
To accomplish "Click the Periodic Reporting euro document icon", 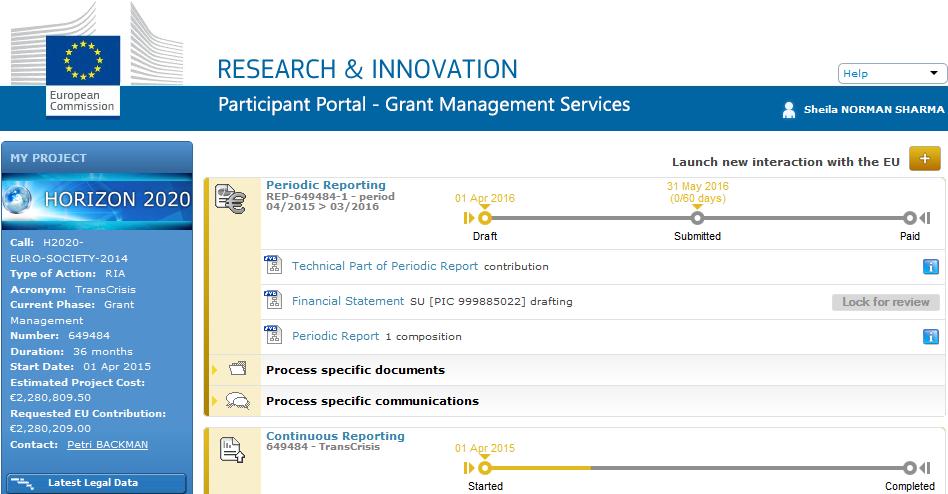I will (230, 199).
